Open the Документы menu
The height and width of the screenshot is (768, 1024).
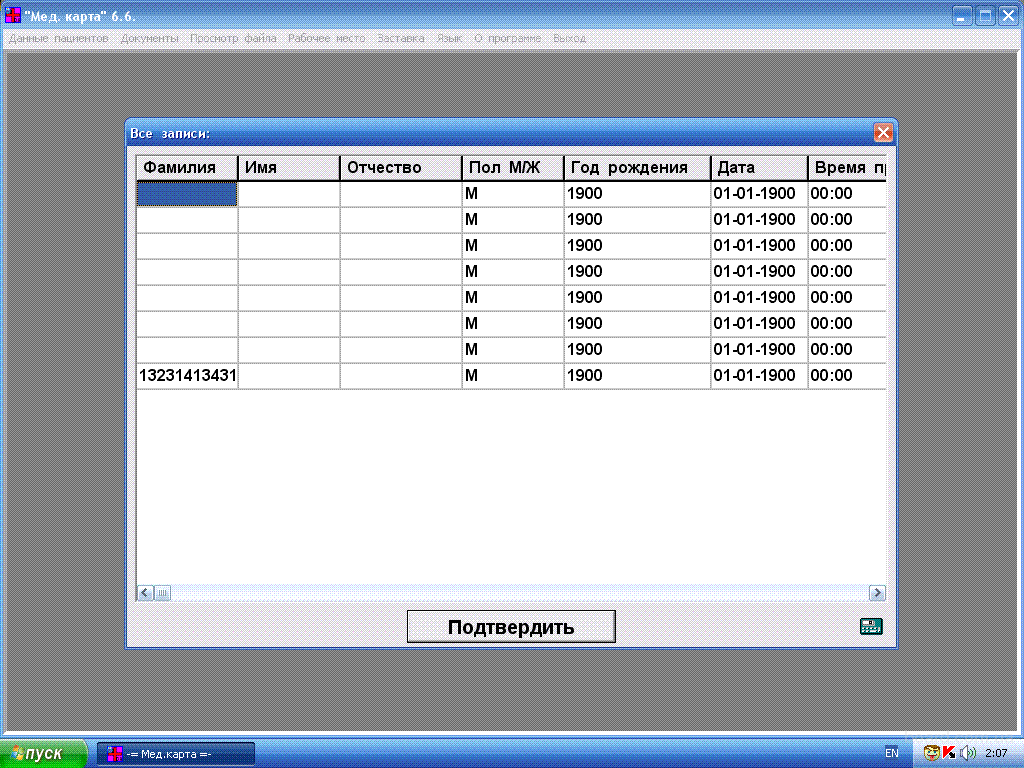tap(150, 38)
